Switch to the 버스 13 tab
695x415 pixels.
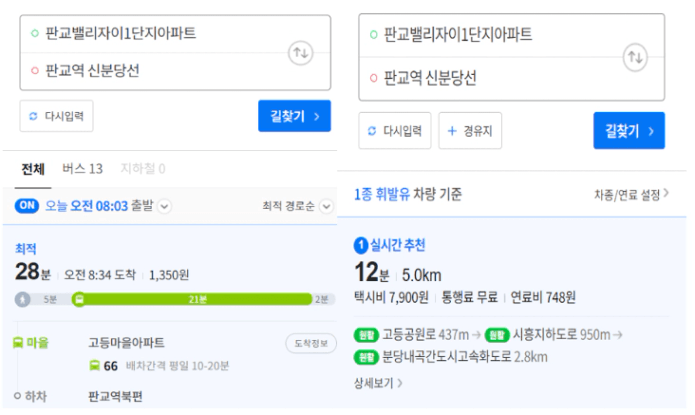[x=82, y=169]
